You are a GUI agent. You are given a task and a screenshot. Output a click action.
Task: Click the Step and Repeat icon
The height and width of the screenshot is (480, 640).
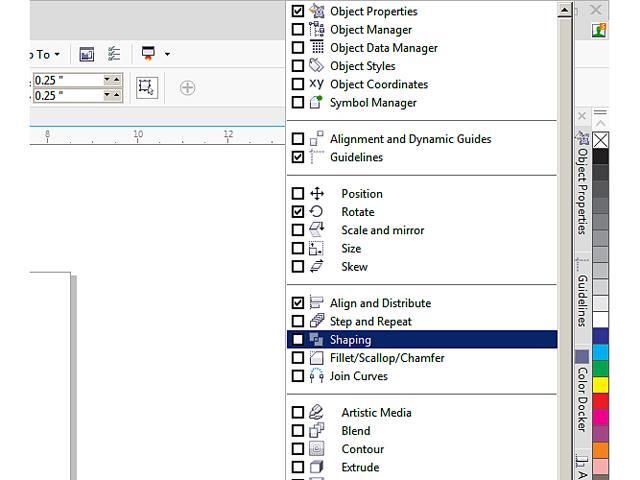pos(316,322)
